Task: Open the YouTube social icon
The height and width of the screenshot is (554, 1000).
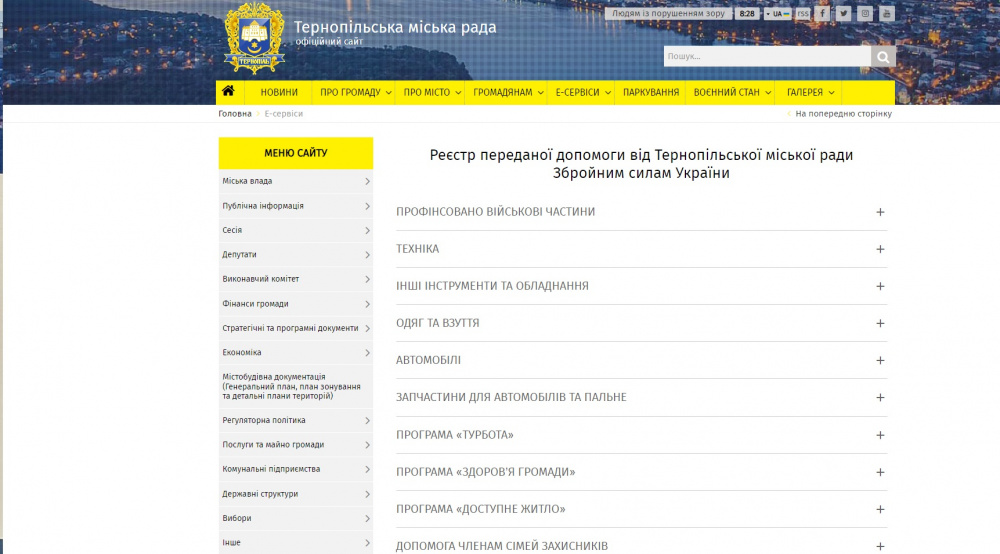Action: [x=886, y=13]
